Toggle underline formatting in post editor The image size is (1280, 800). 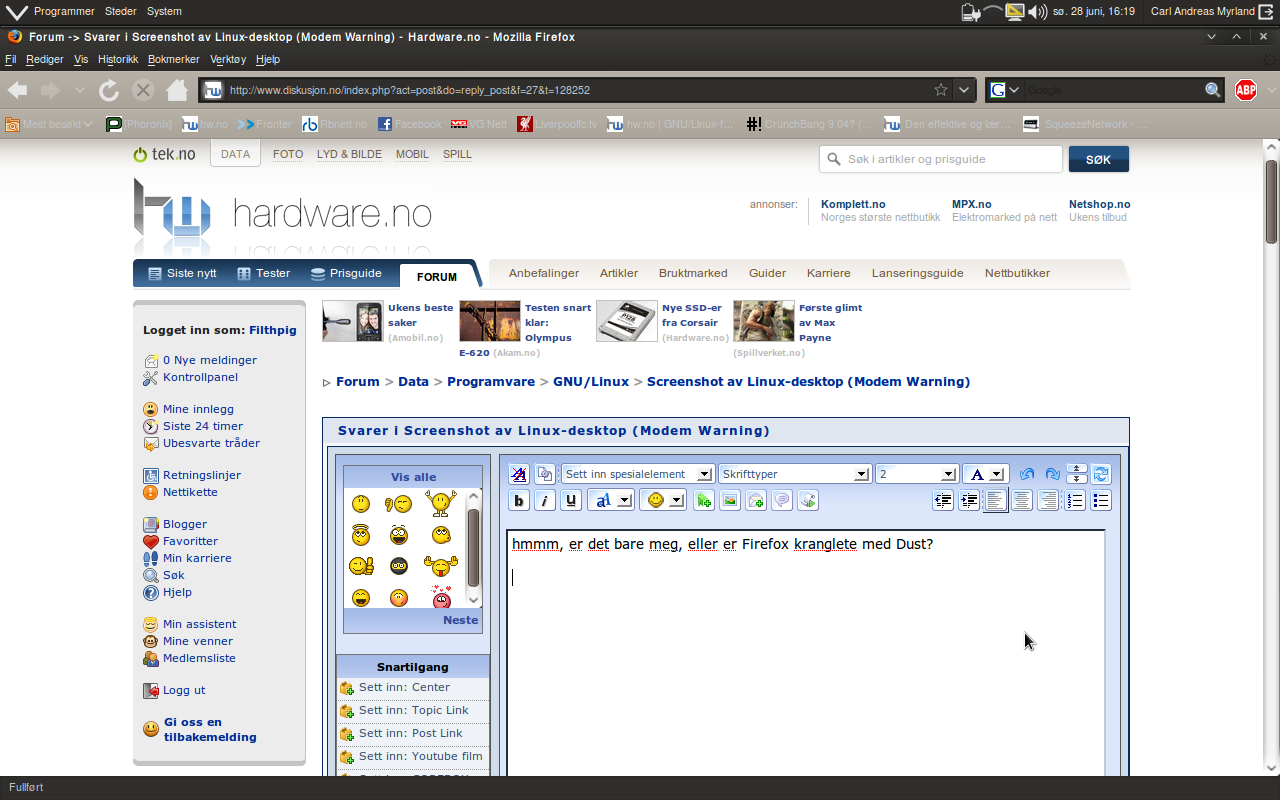click(x=571, y=501)
